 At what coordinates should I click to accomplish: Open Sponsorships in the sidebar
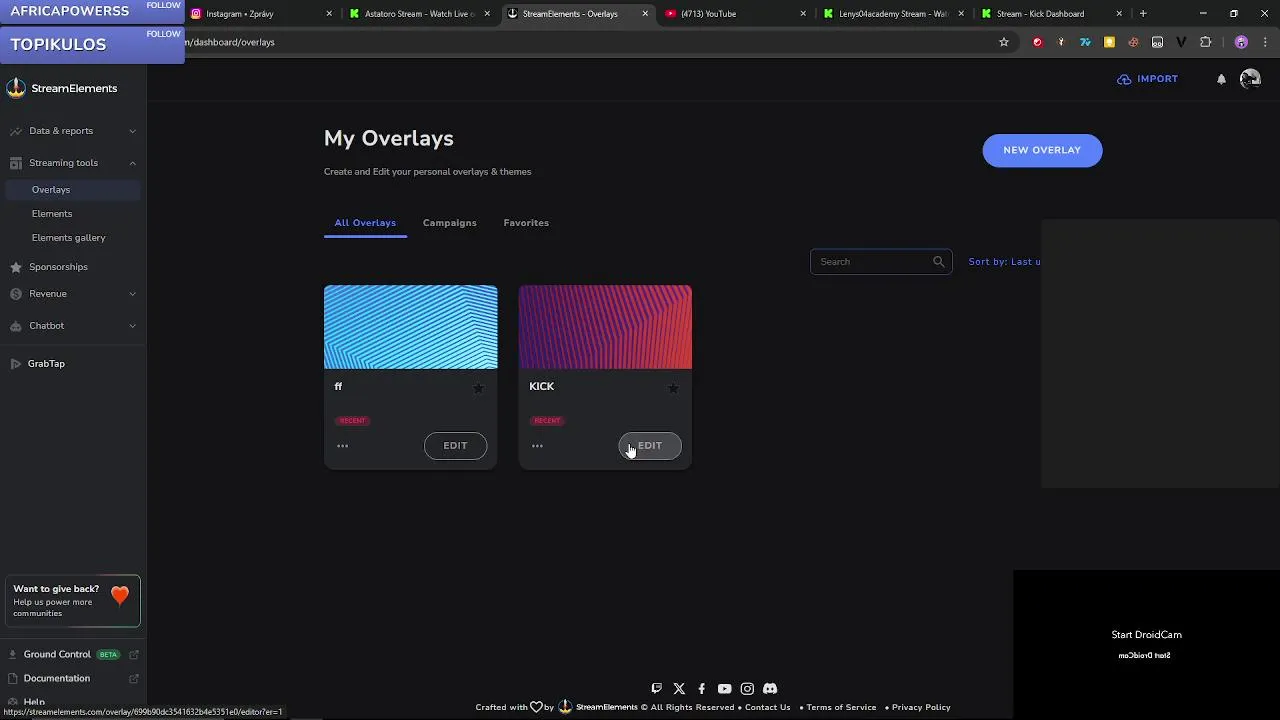click(58, 267)
